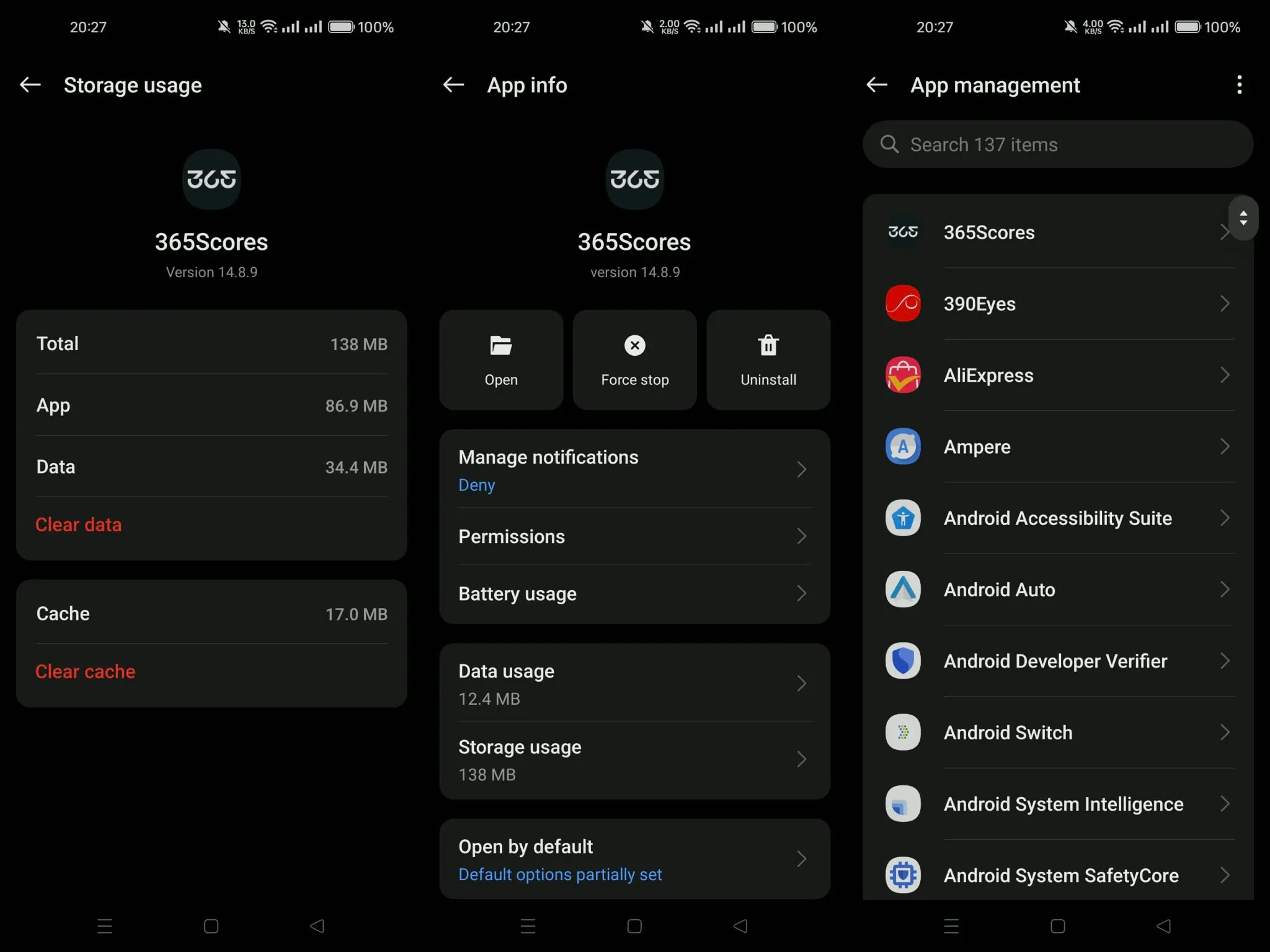Open the Open by default entry
Image resolution: width=1270 pixels, height=952 pixels.
634,859
